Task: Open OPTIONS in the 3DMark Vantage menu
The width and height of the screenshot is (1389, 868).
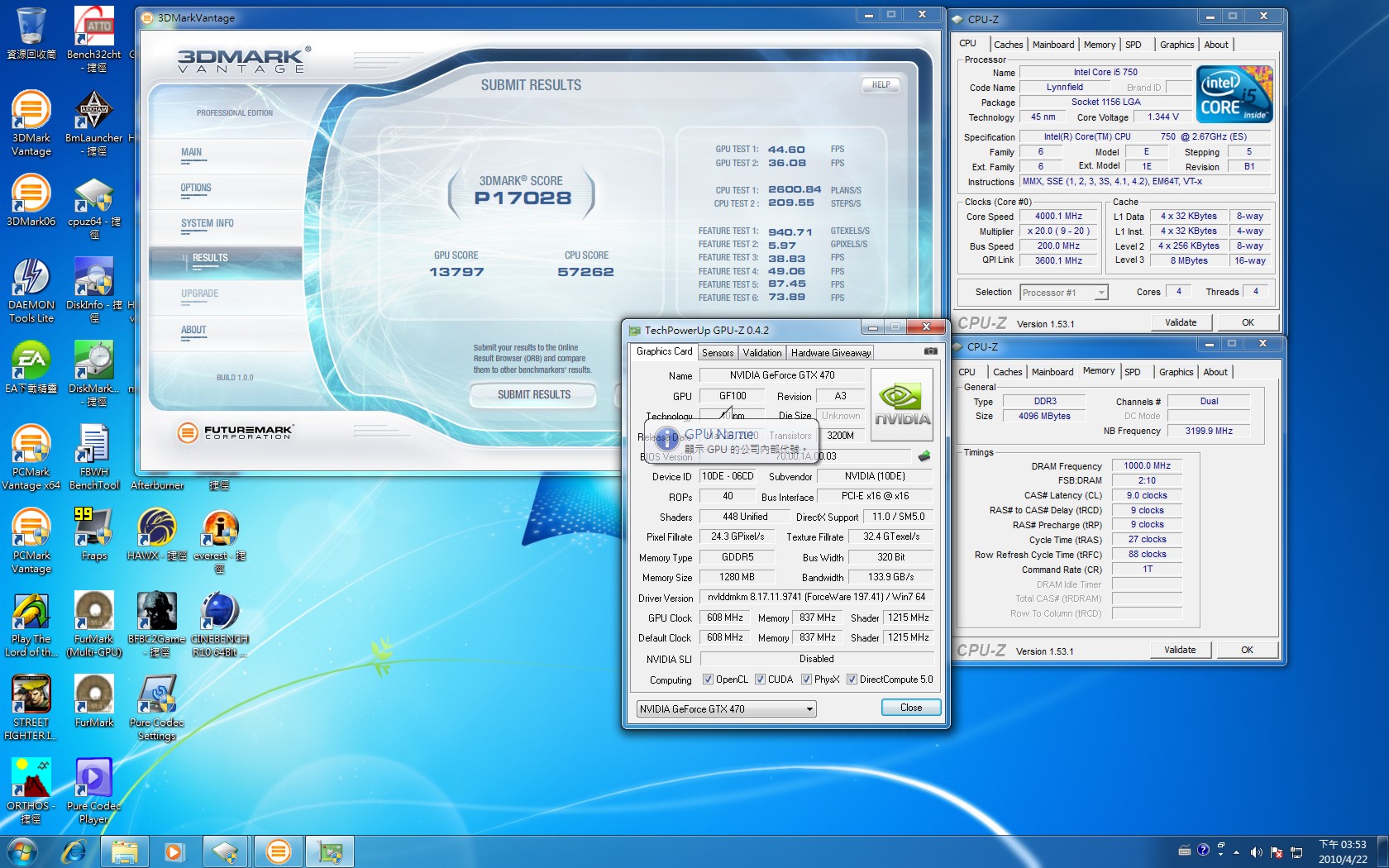Action: [196, 188]
